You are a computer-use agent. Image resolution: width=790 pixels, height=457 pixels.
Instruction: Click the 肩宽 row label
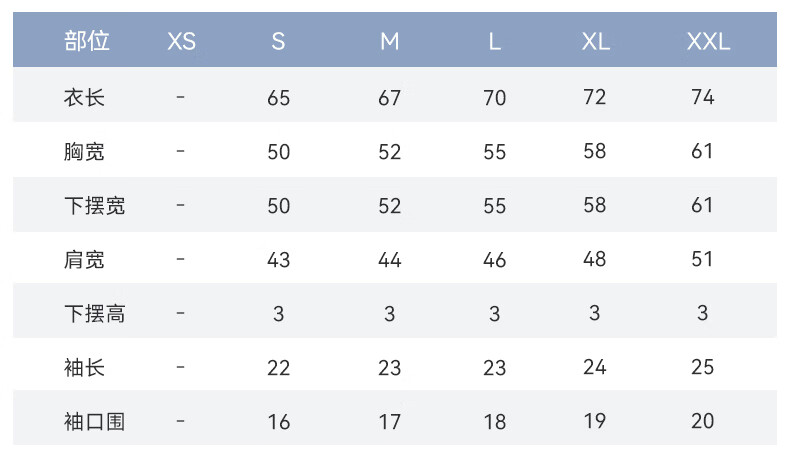tap(84, 259)
